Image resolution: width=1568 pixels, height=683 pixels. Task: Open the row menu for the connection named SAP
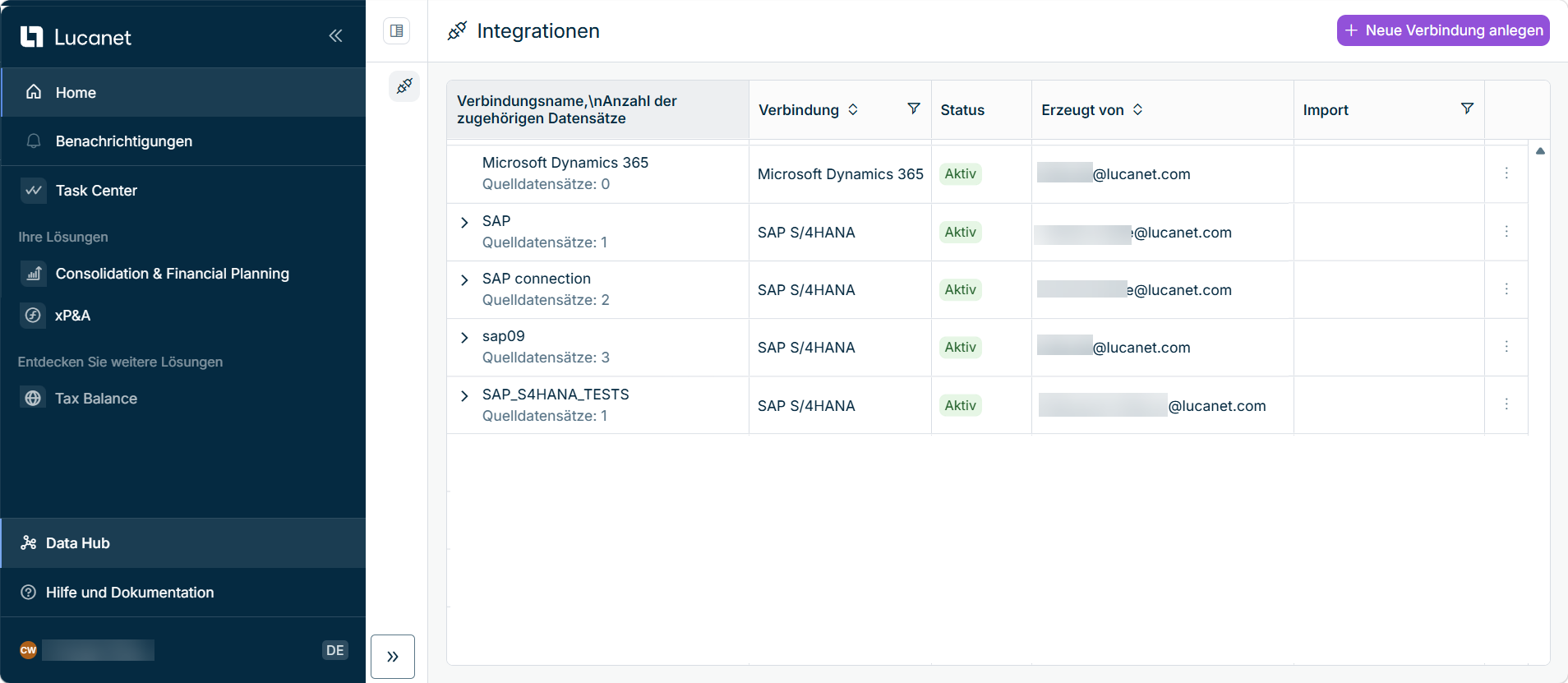point(1506,232)
